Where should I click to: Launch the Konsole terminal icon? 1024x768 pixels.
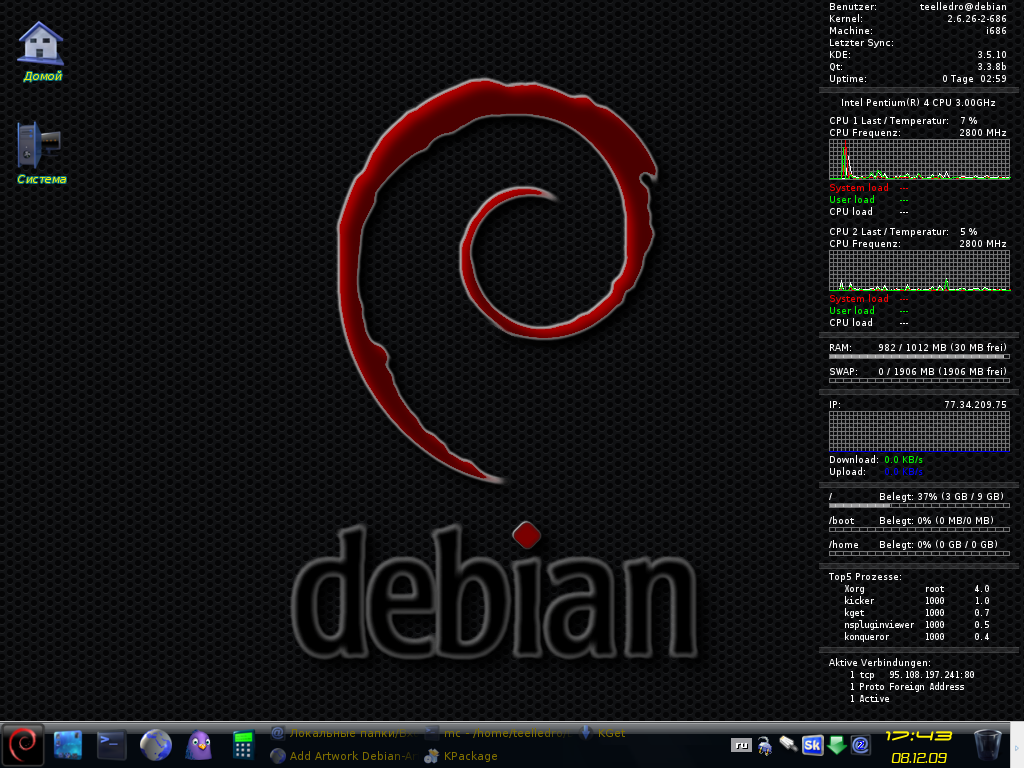click(x=112, y=744)
